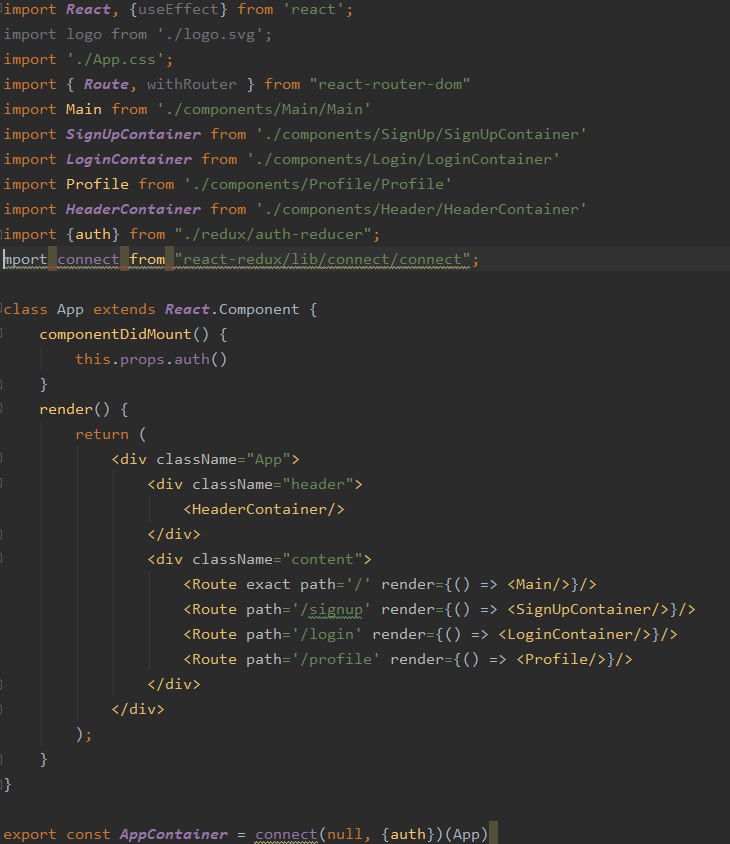Select './components/Profile/Profile' path string
730x844 pixels.
click(x=318, y=184)
